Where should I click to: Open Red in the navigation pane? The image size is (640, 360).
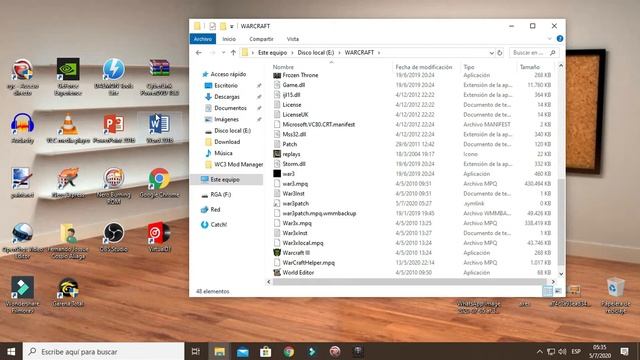[215, 209]
